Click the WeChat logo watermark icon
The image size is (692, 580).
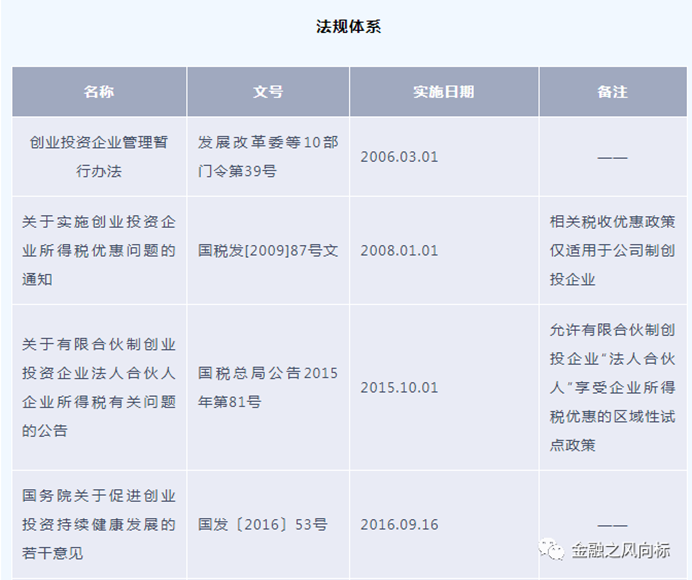pos(550,550)
